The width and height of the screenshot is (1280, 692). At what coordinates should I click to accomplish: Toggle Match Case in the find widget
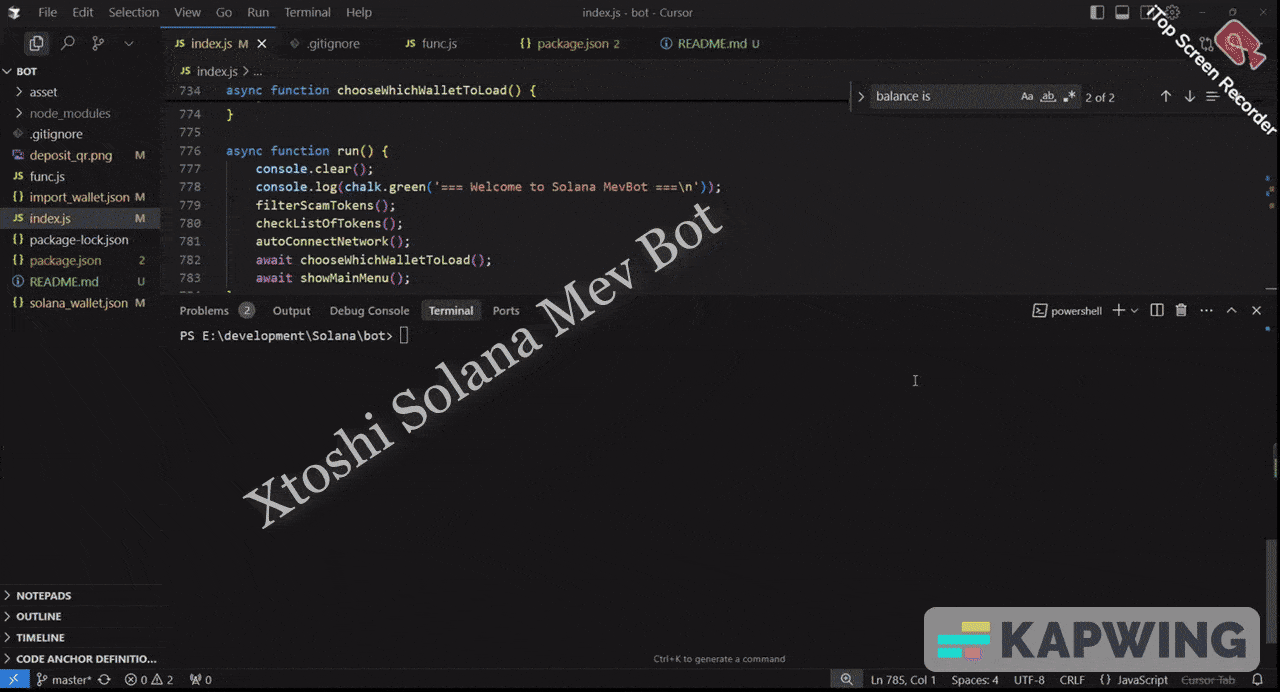click(x=1027, y=96)
